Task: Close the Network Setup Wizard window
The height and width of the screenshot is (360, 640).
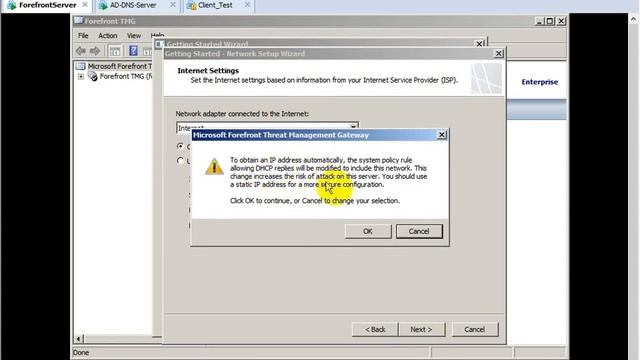Action: pyautogui.click(x=498, y=53)
